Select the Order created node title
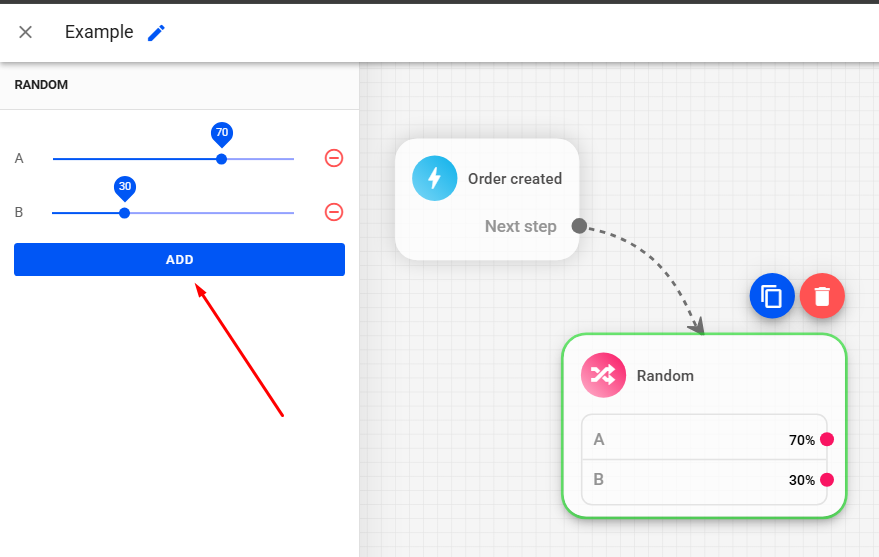Screen dimensions: 879x557 pyautogui.click(x=515, y=179)
